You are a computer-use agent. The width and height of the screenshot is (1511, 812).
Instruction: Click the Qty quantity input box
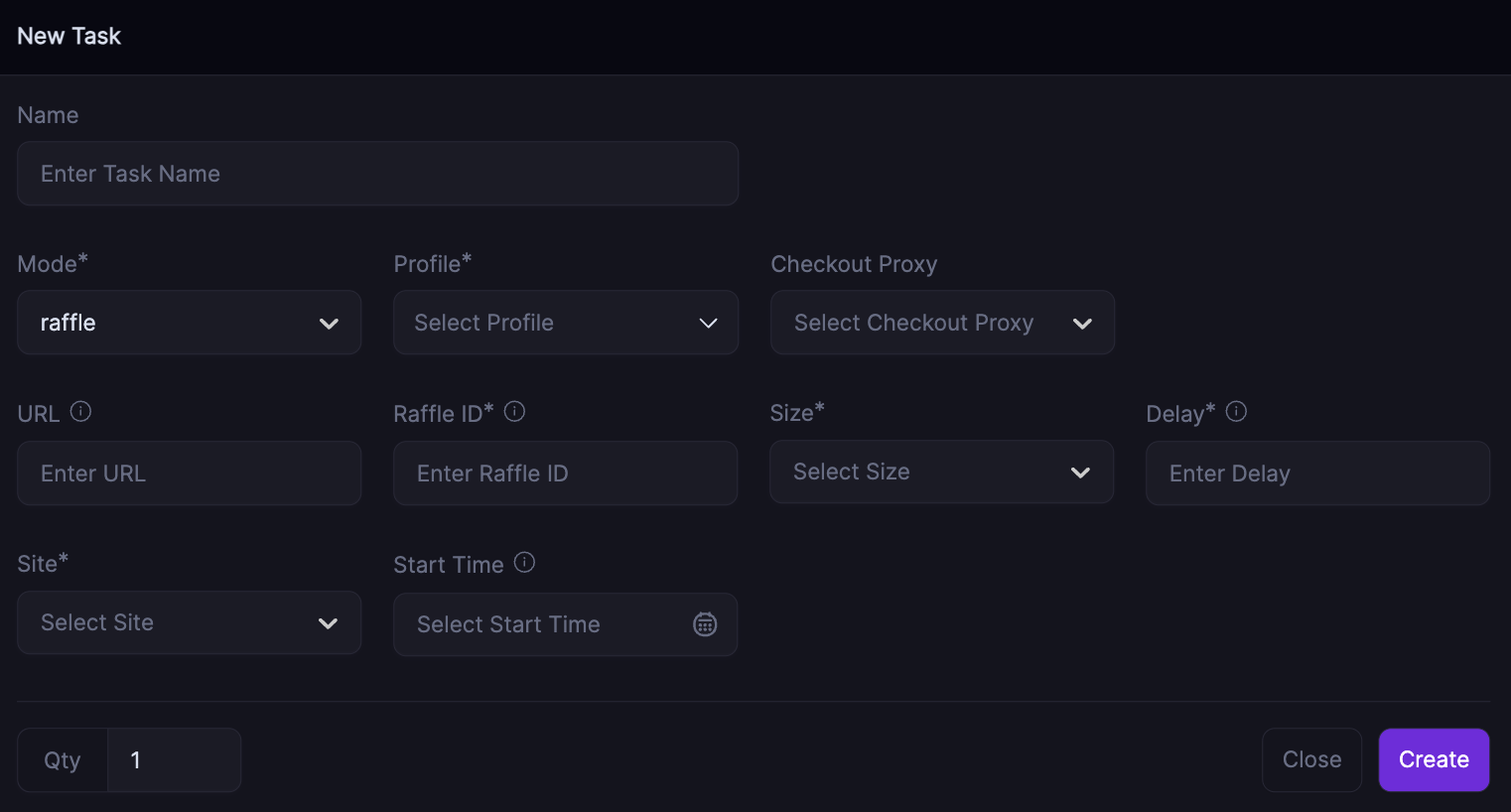point(174,760)
